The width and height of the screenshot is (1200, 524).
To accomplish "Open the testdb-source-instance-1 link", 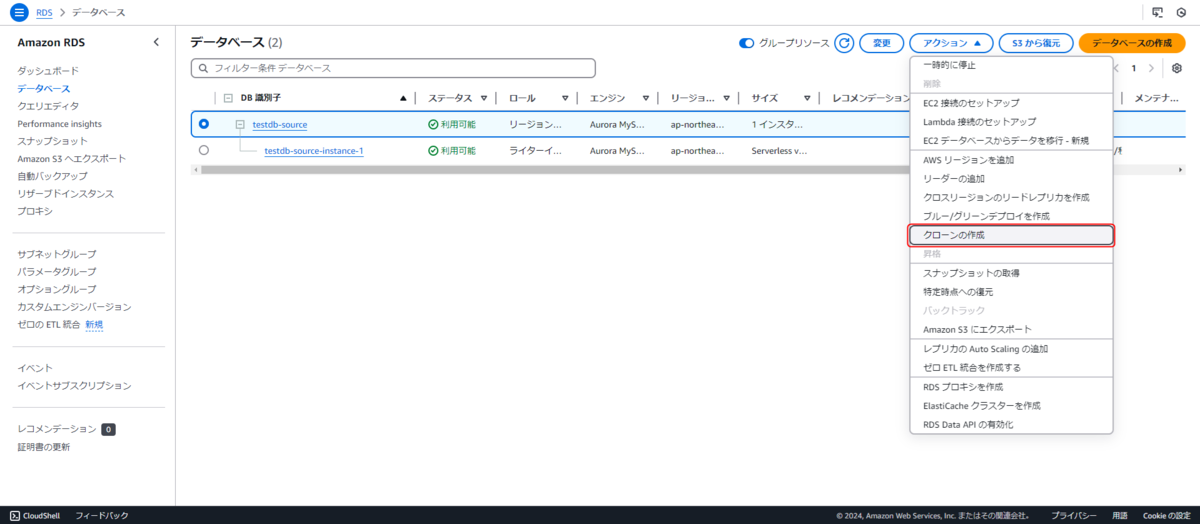I will tap(313, 151).
